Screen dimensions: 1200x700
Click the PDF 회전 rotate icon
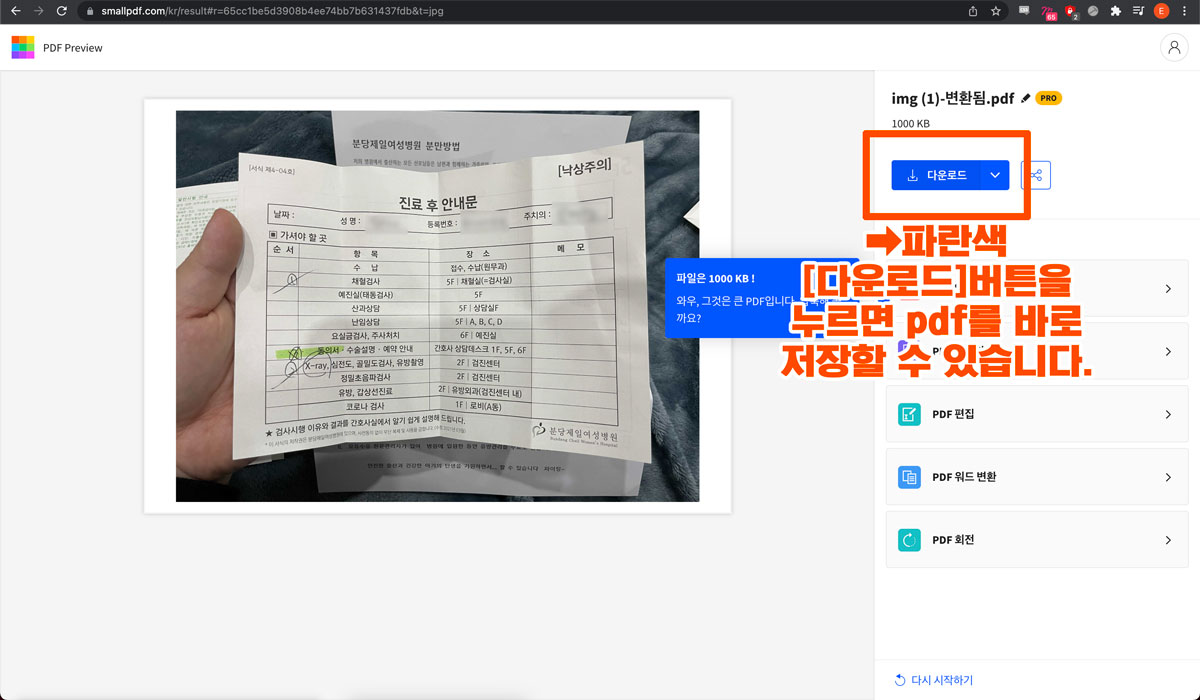point(909,540)
